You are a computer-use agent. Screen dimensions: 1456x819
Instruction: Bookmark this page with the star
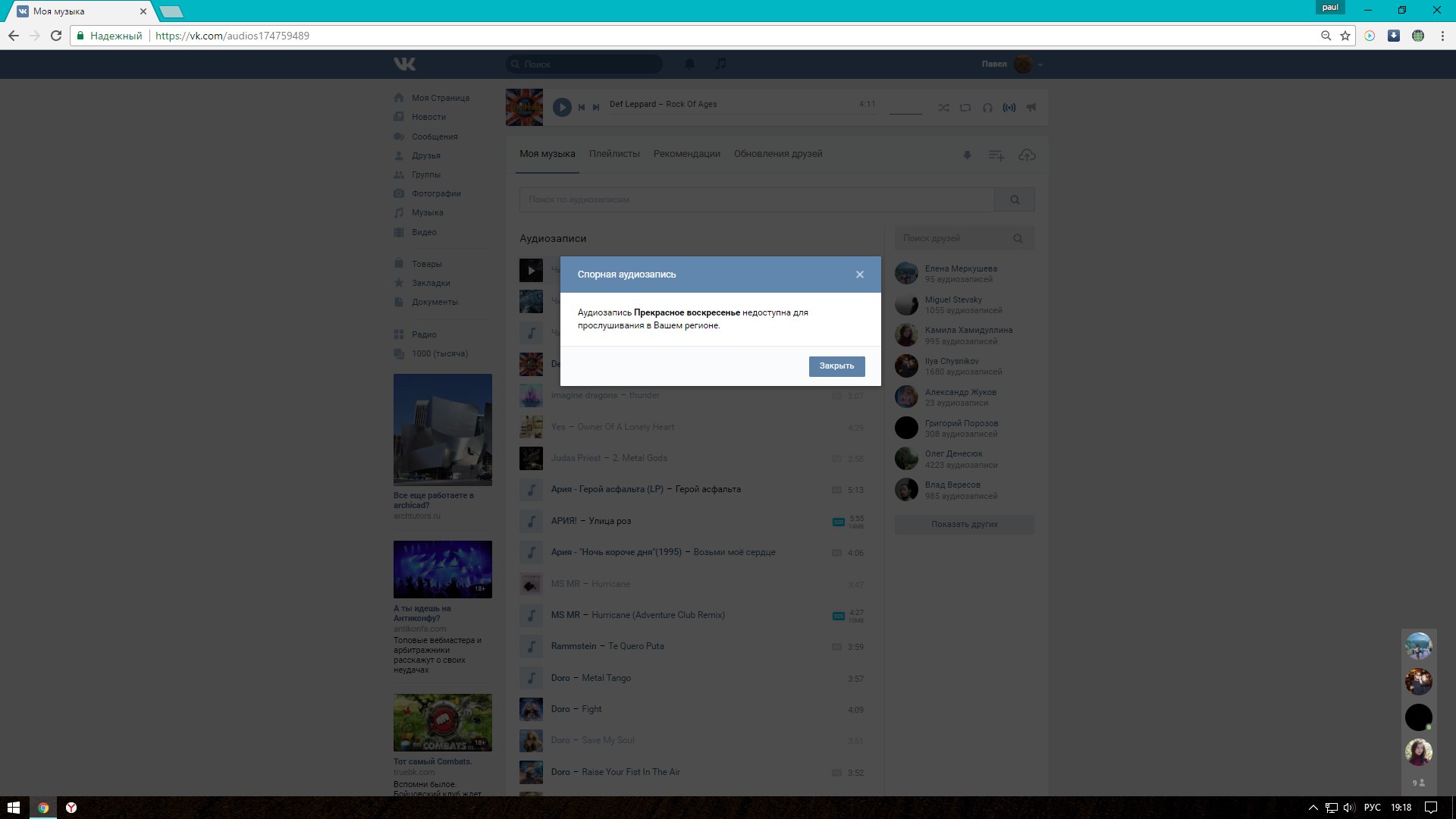click(1345, 36)
